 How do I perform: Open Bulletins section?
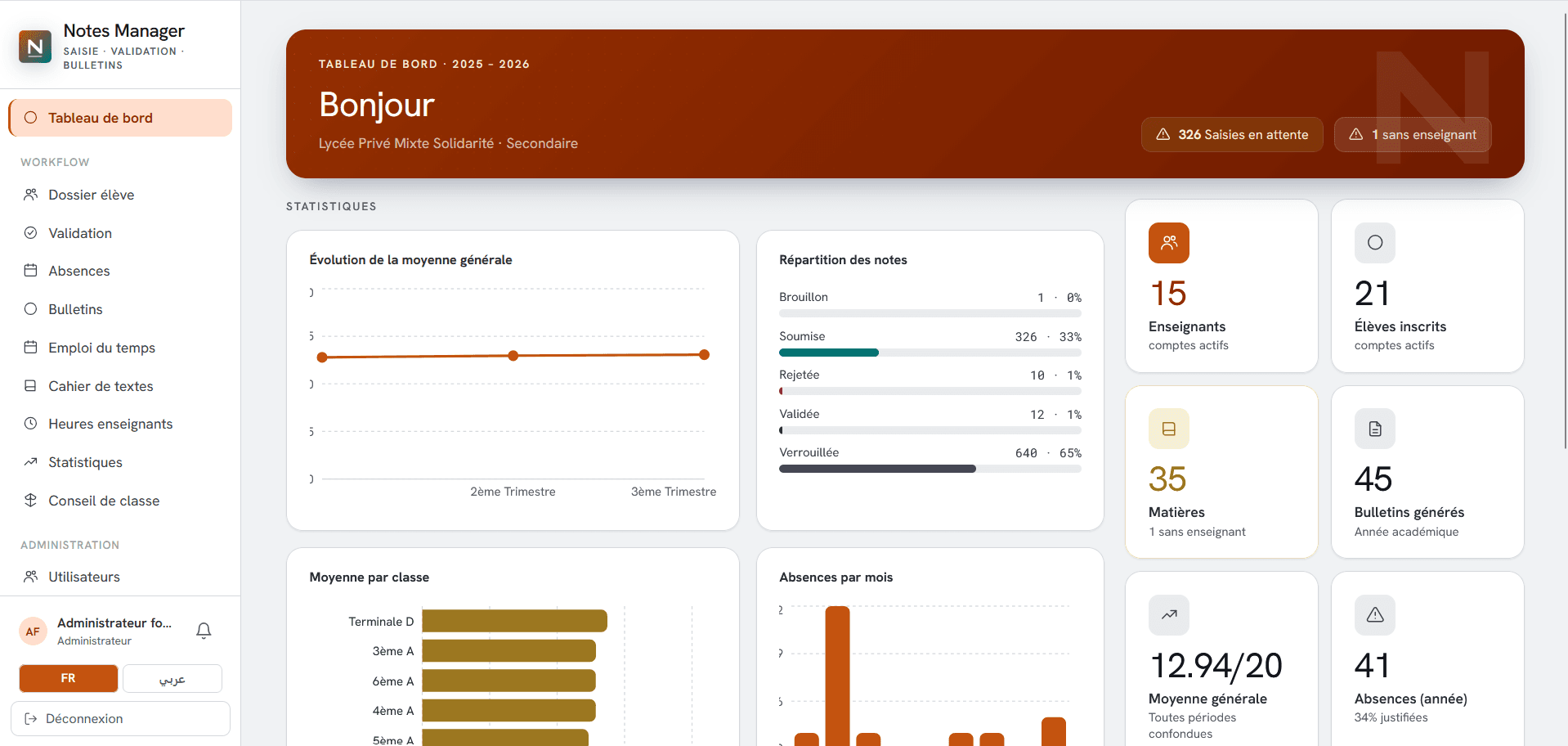coord(120,309)
